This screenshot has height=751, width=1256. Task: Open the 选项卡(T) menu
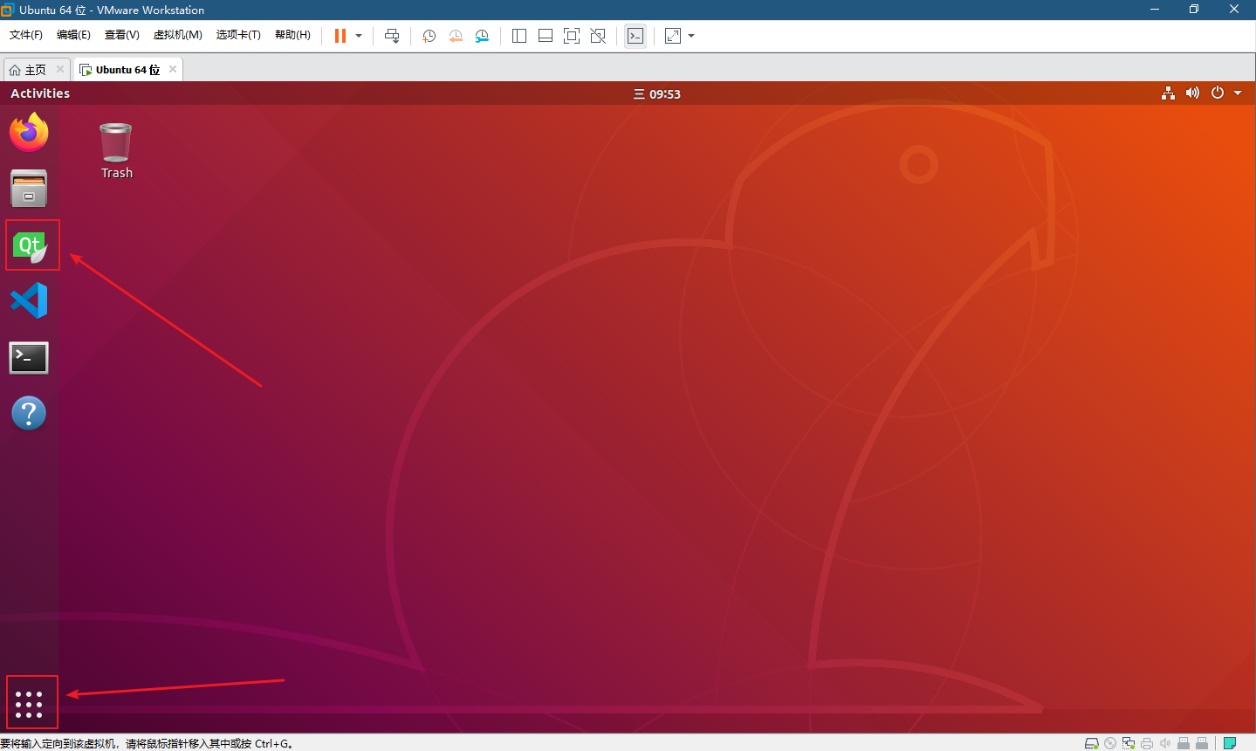pos(238,35)
